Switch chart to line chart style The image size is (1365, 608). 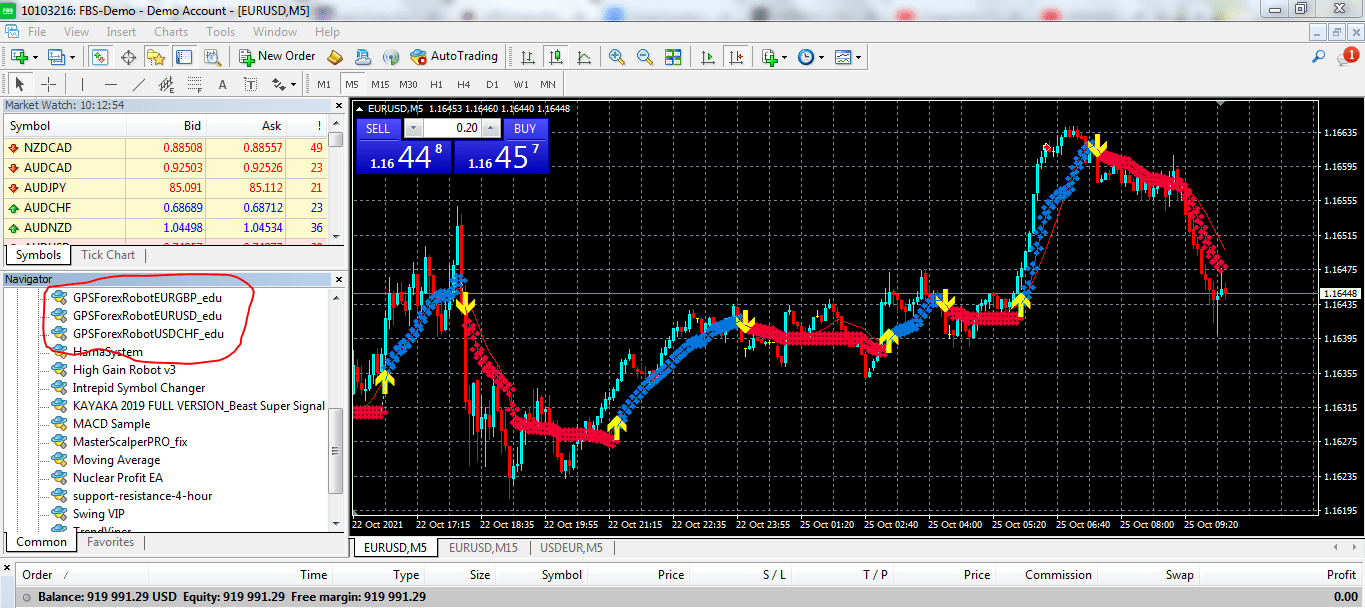click(584, 57)
